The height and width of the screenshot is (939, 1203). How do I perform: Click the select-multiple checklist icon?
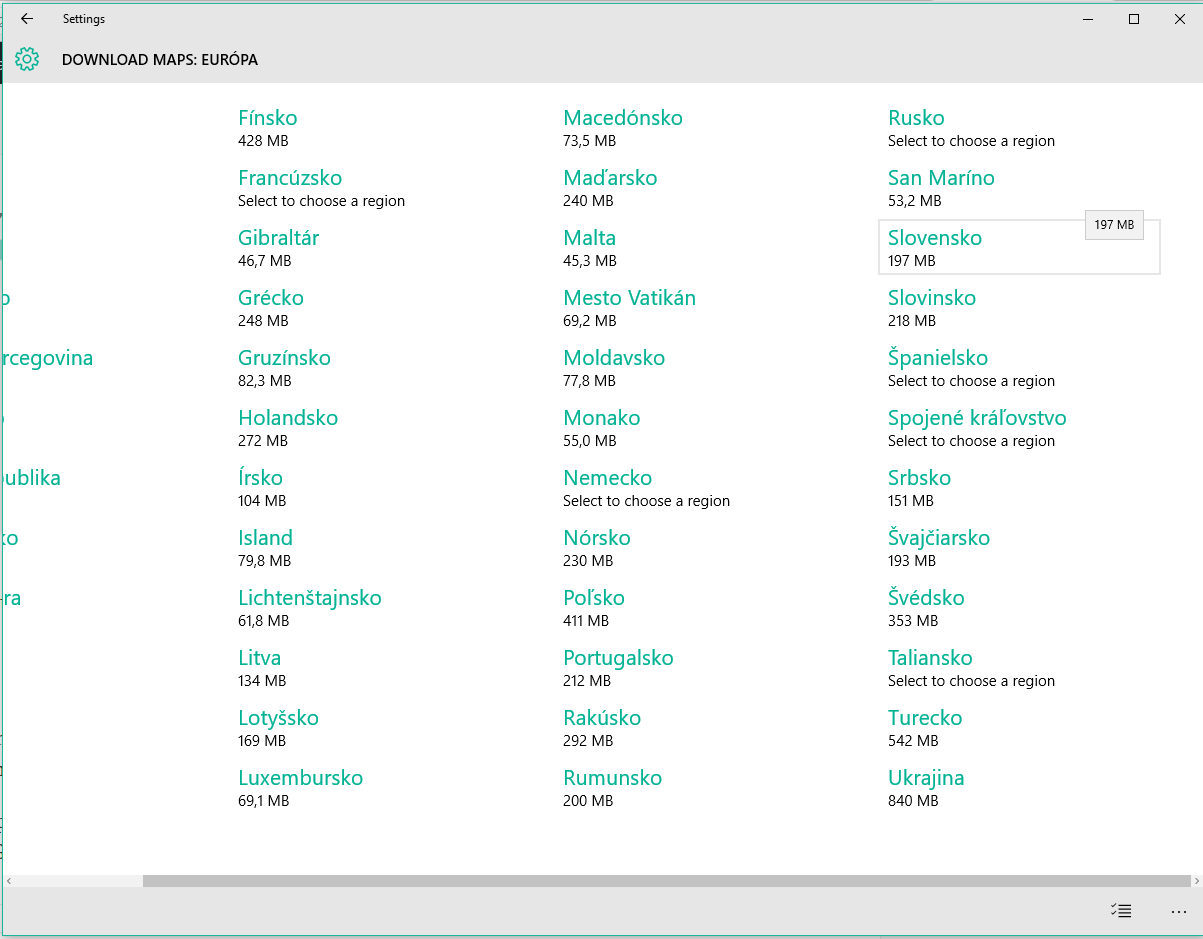coord(1121,910)
